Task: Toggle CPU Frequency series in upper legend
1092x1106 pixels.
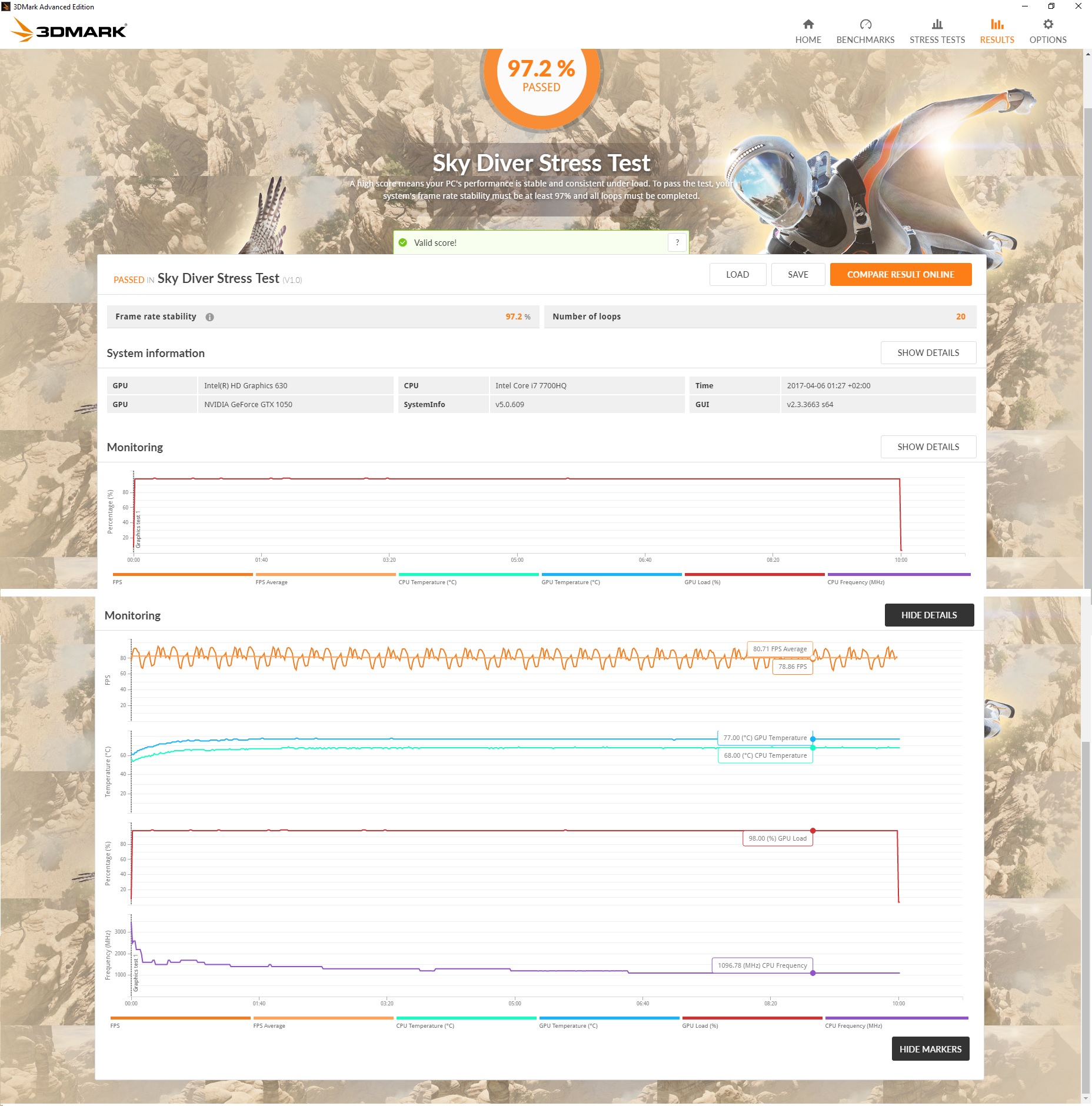Action: click(x=898, y=579)
